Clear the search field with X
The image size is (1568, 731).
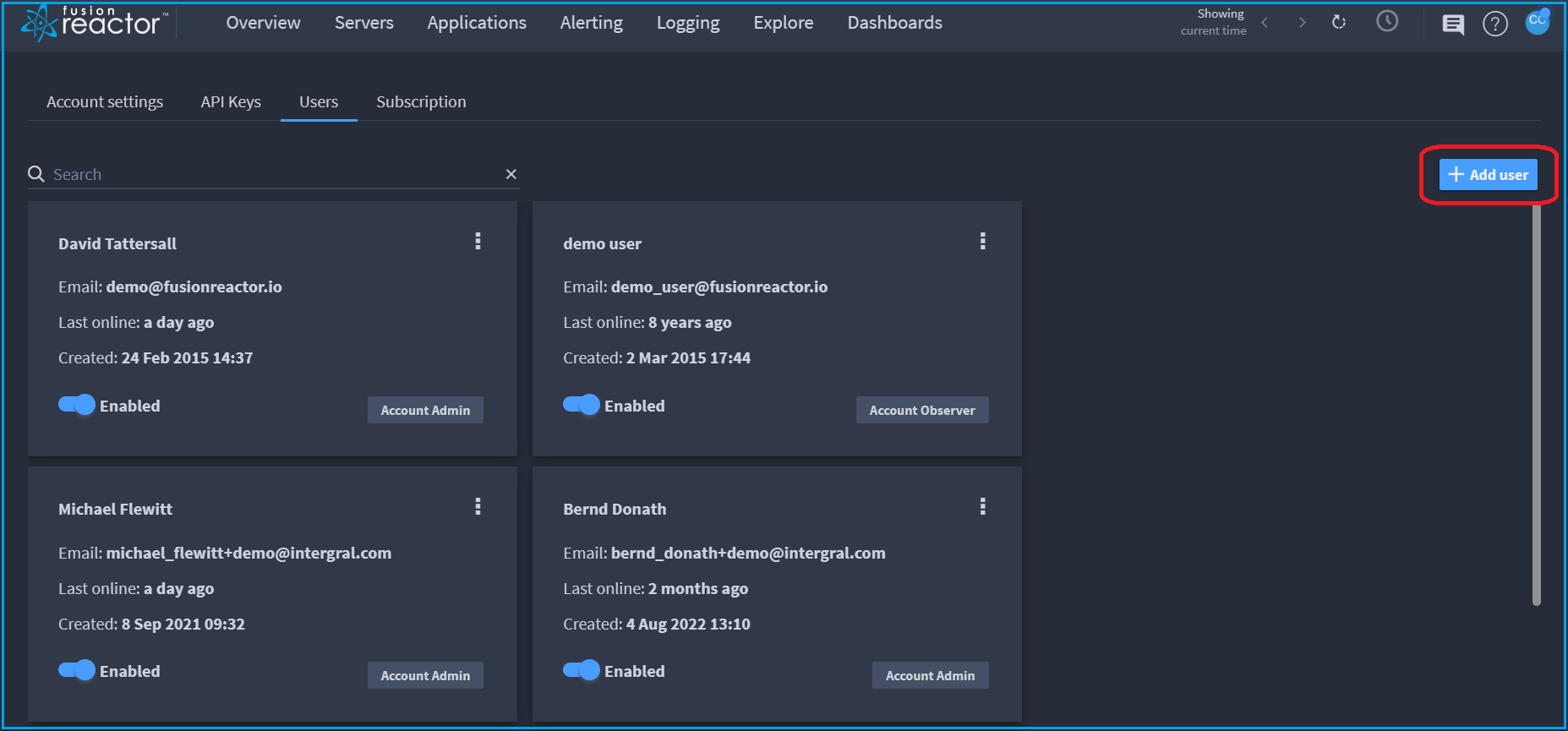pos(511,174)
